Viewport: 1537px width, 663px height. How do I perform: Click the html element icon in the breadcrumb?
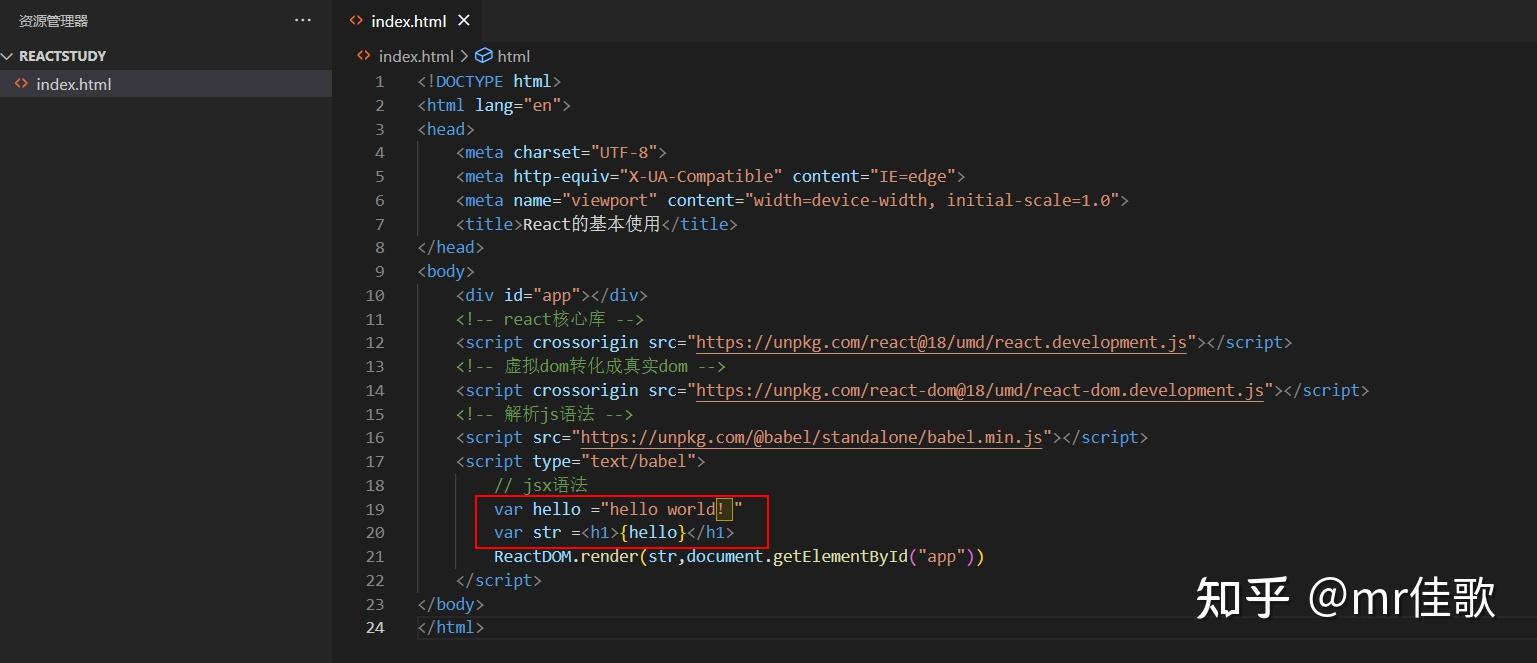(x=484, y=56)
